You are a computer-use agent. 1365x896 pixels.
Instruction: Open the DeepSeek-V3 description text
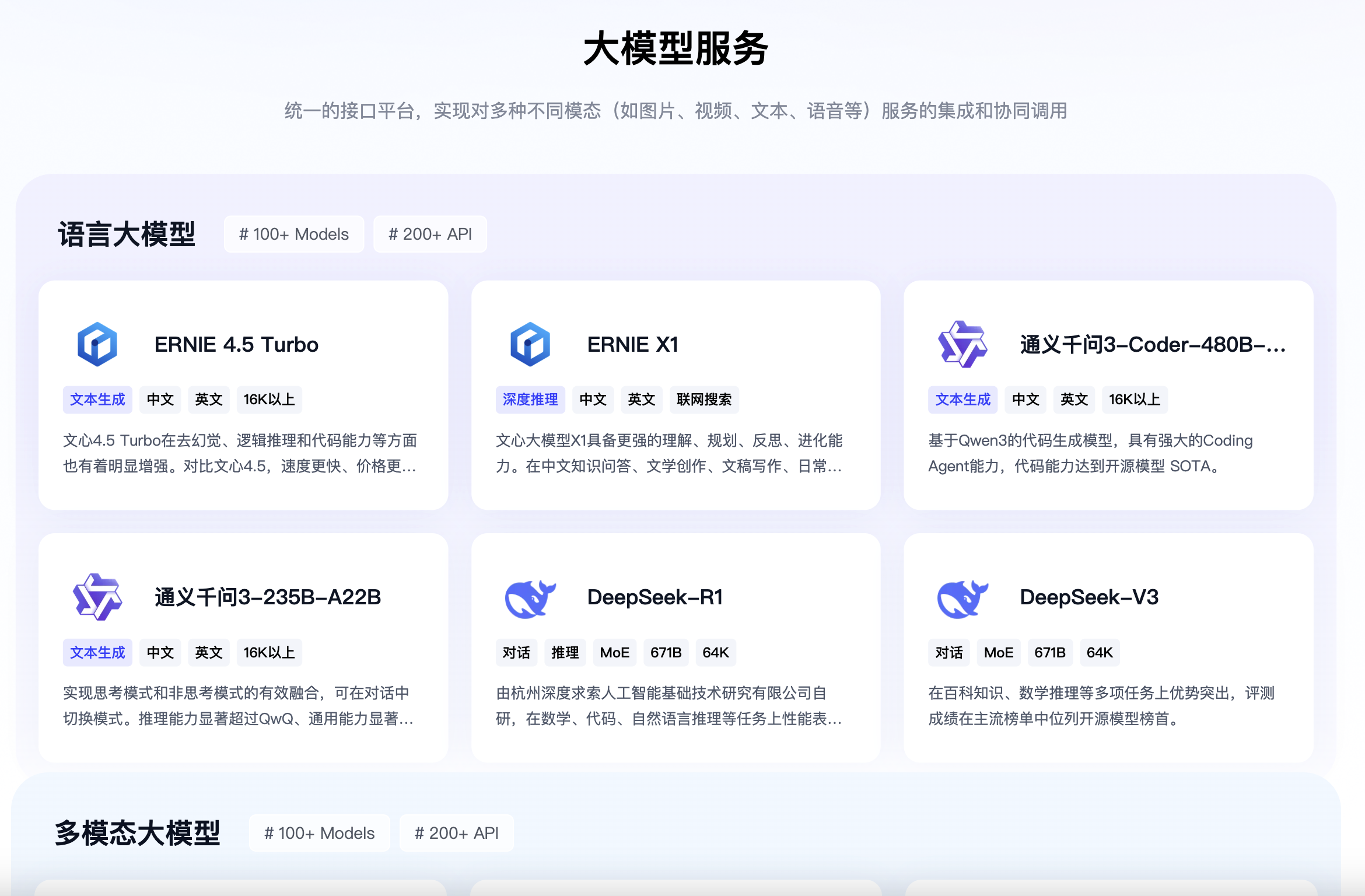[x=1101, y=706]
